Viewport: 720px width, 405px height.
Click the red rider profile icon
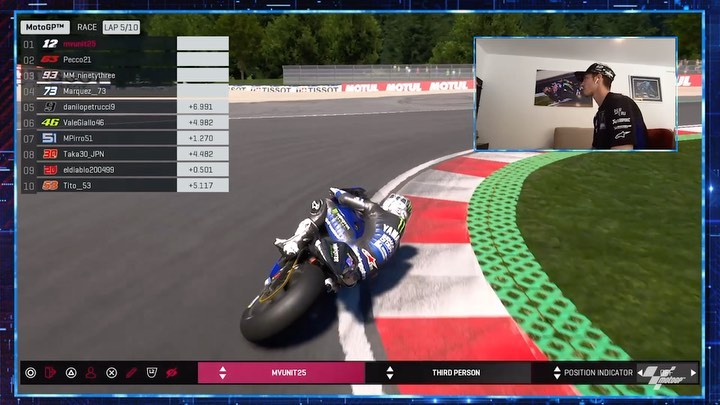click(91, 373)
